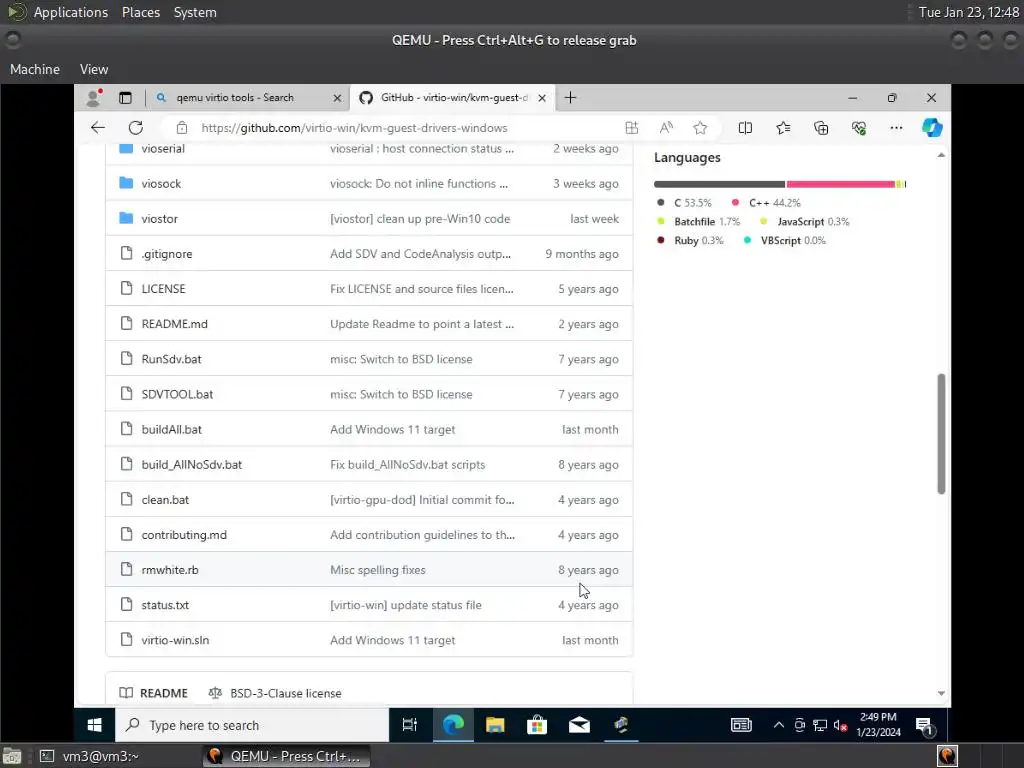Click the page vertical scrollbar thumb
Image resolution: width=1024 pixels, height=768 pixels.
(941, 434)
